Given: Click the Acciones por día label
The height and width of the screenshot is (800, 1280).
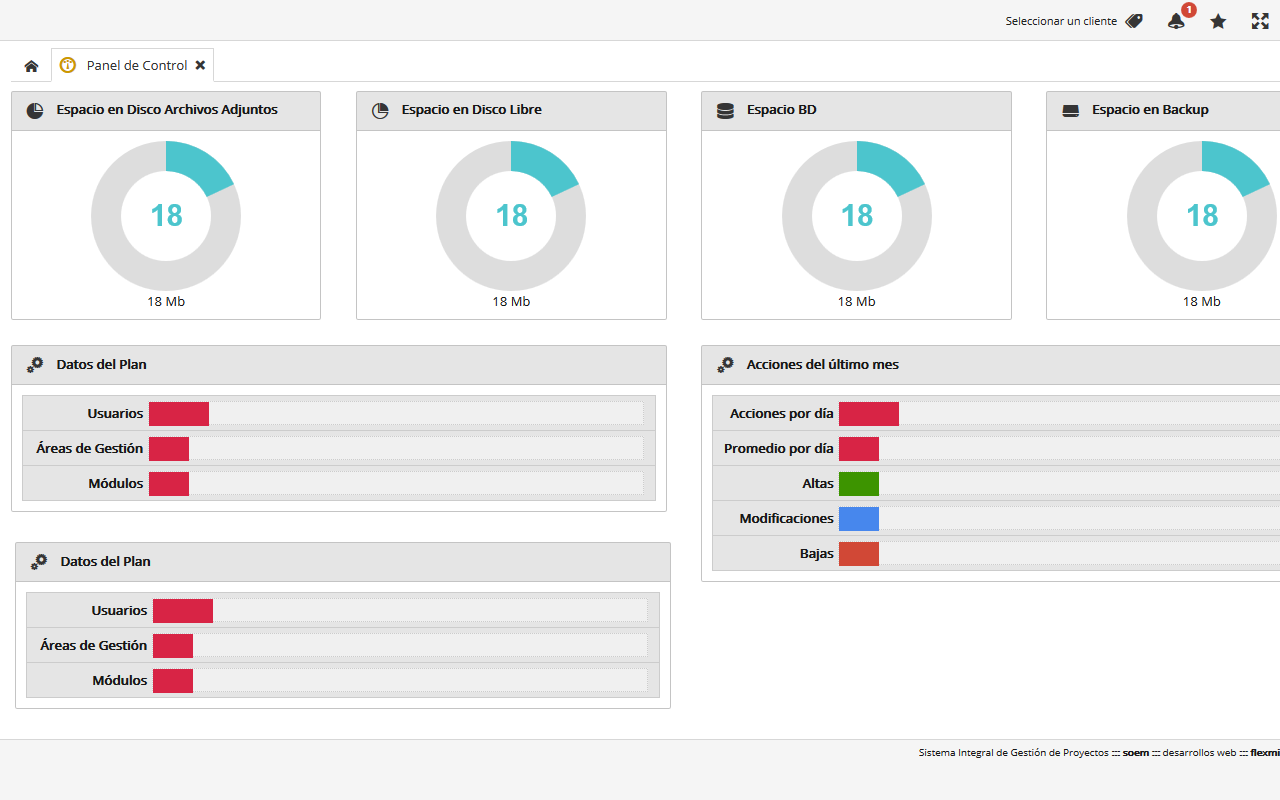Looking at the screenshot, I should tap(782, 413).
